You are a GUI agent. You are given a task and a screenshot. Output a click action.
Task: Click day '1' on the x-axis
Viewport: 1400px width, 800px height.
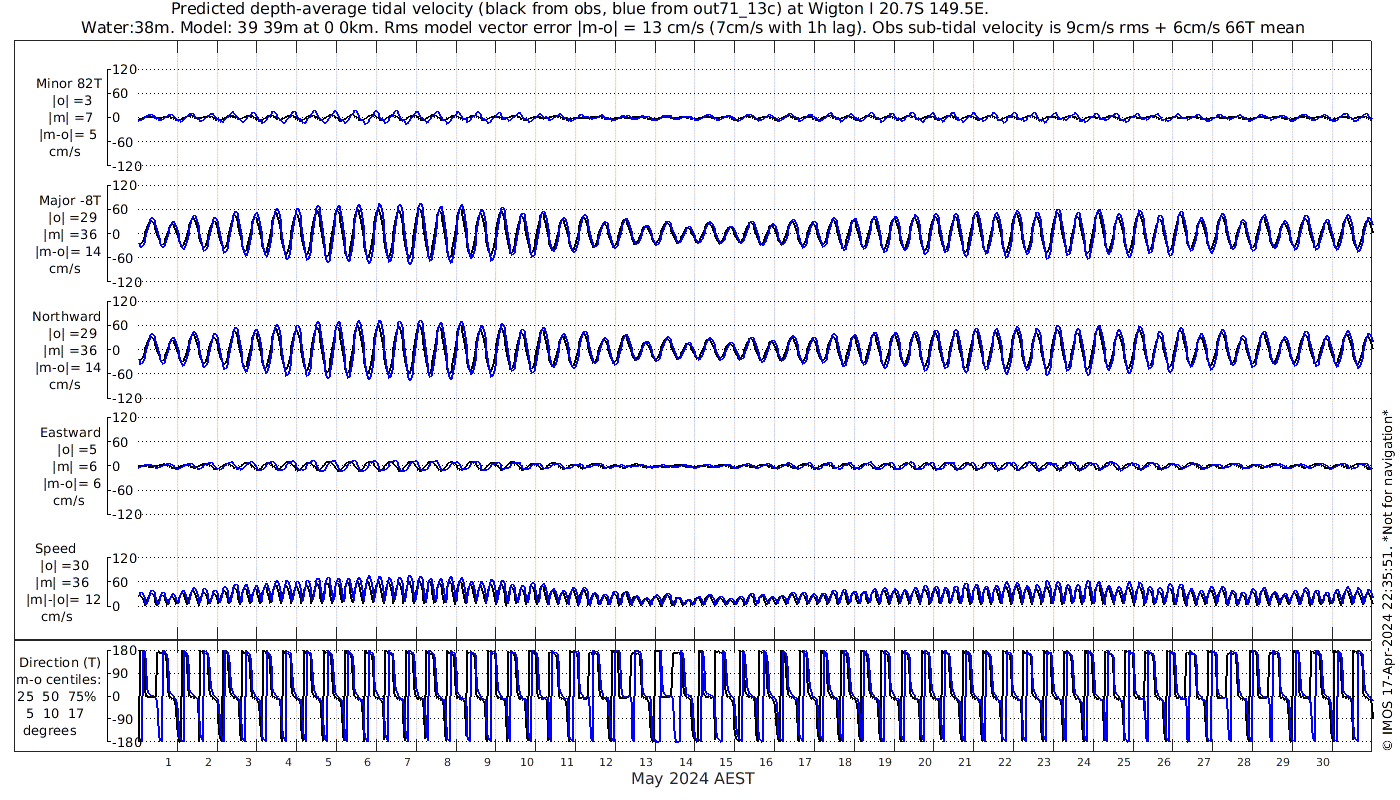coord(168,762)
